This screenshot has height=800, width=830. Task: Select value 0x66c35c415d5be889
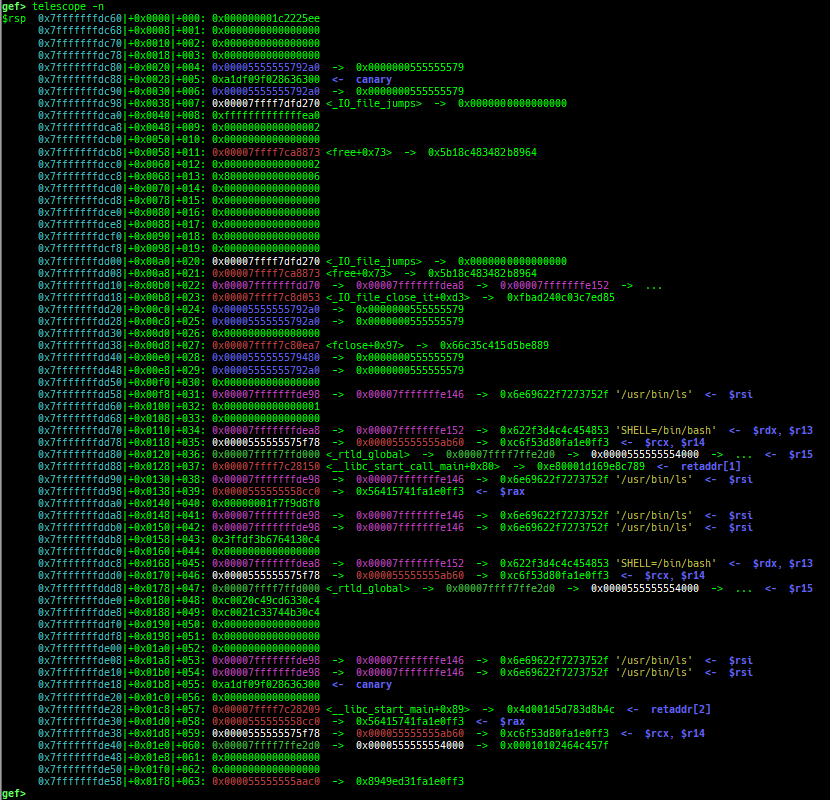(x=494, y=346)
